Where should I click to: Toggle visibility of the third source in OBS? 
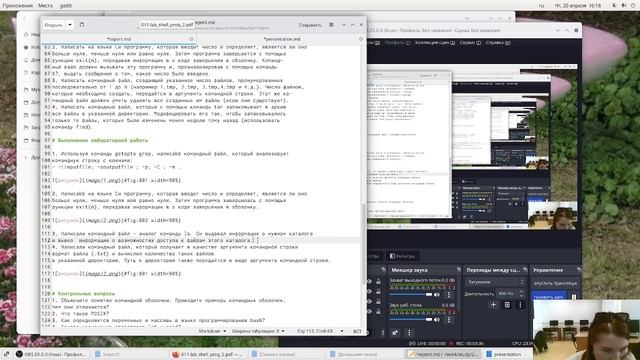(x=369, y=301)
